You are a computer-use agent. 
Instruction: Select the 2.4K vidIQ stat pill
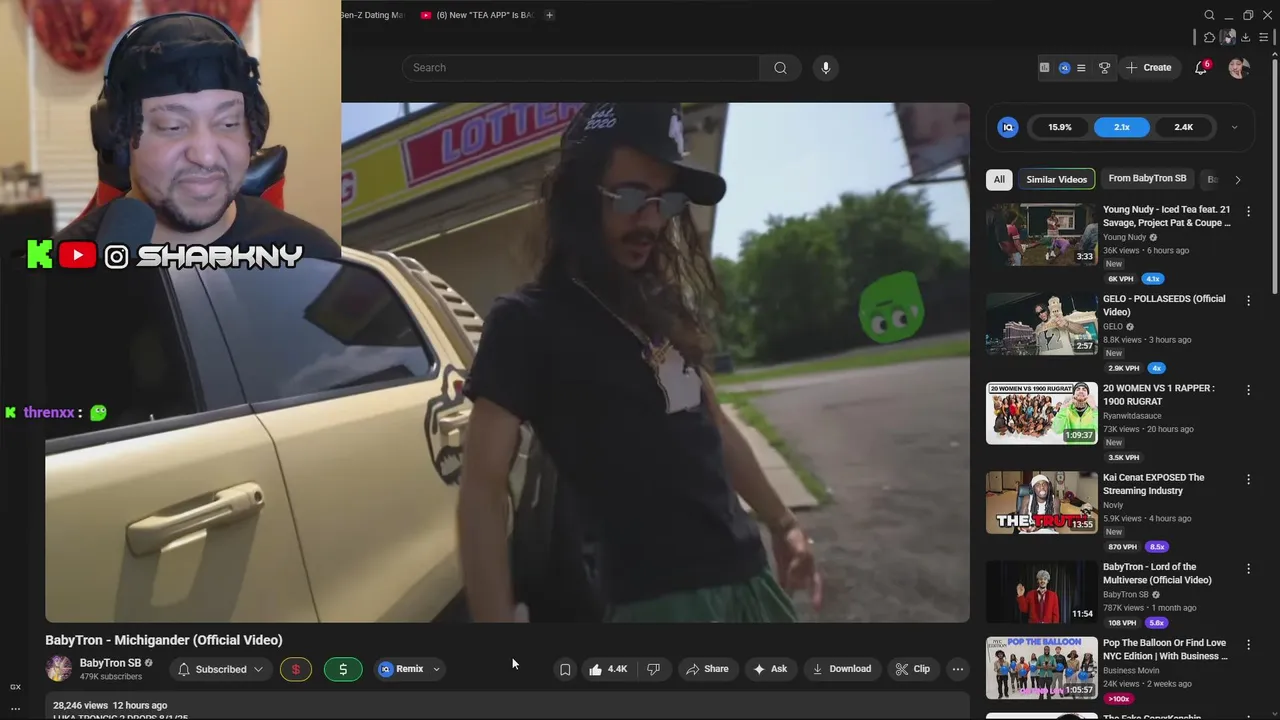coord(1183,127)
